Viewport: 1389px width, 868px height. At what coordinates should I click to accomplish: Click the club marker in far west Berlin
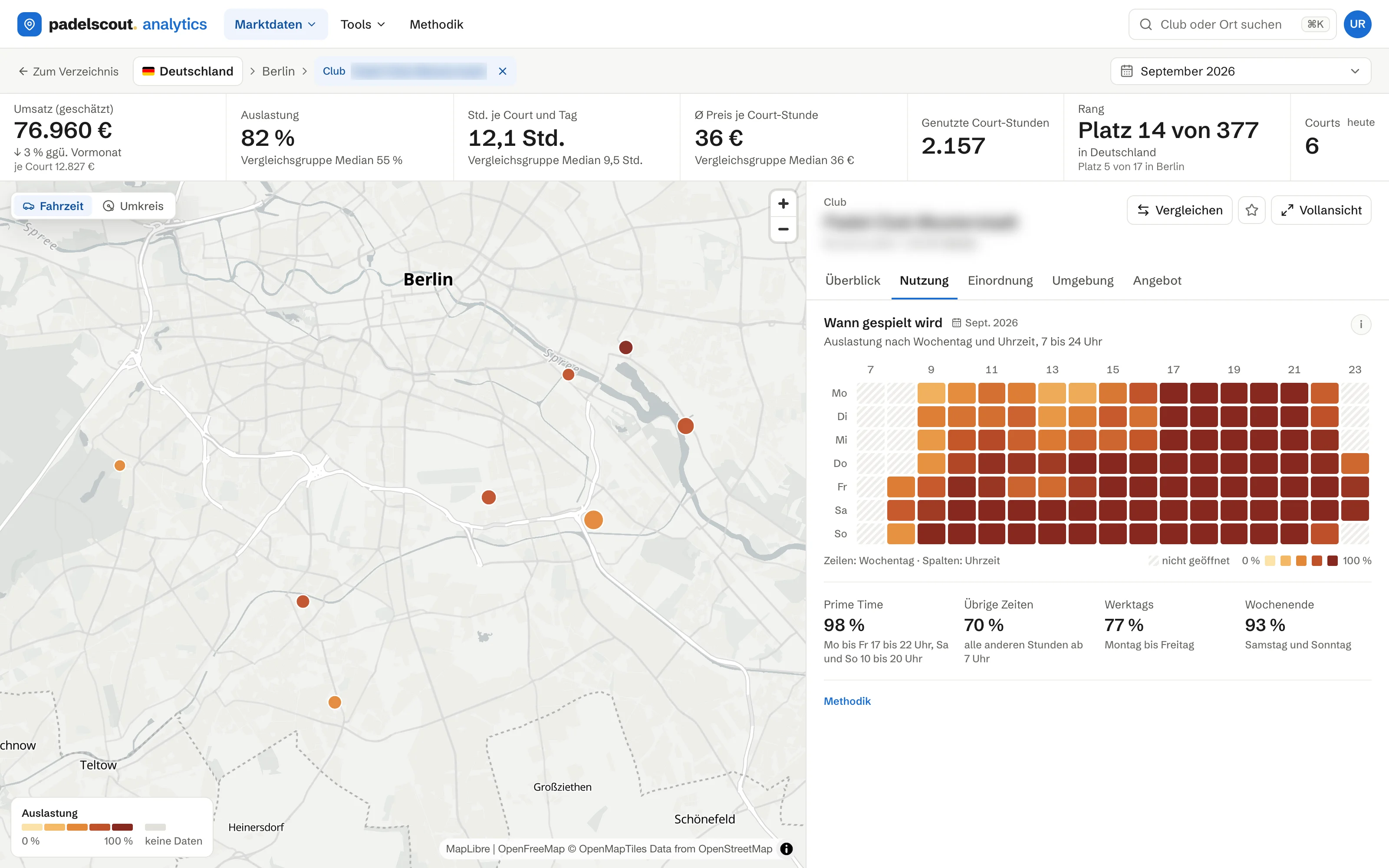pos(119,466)
